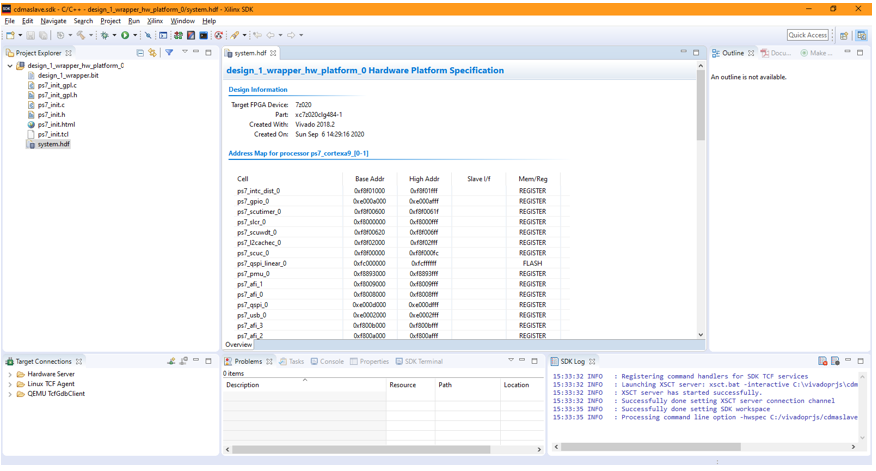Click the Forward navigation arrow

tap(291, 35)
